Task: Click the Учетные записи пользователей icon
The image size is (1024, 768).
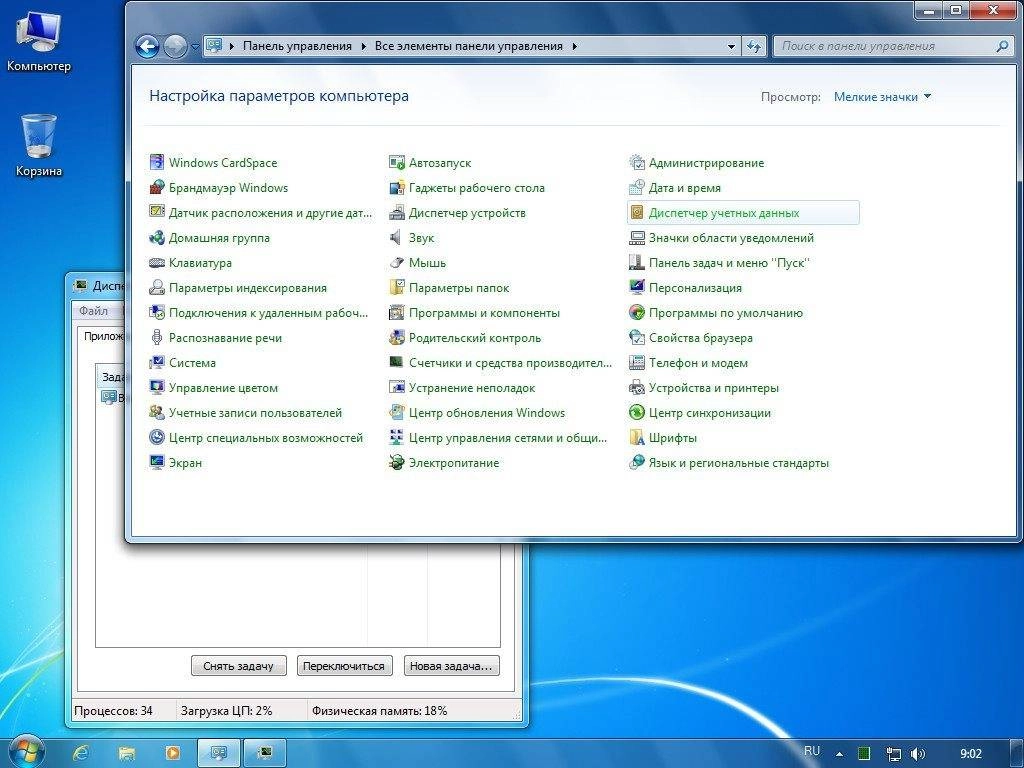Action: click(157, 413)
